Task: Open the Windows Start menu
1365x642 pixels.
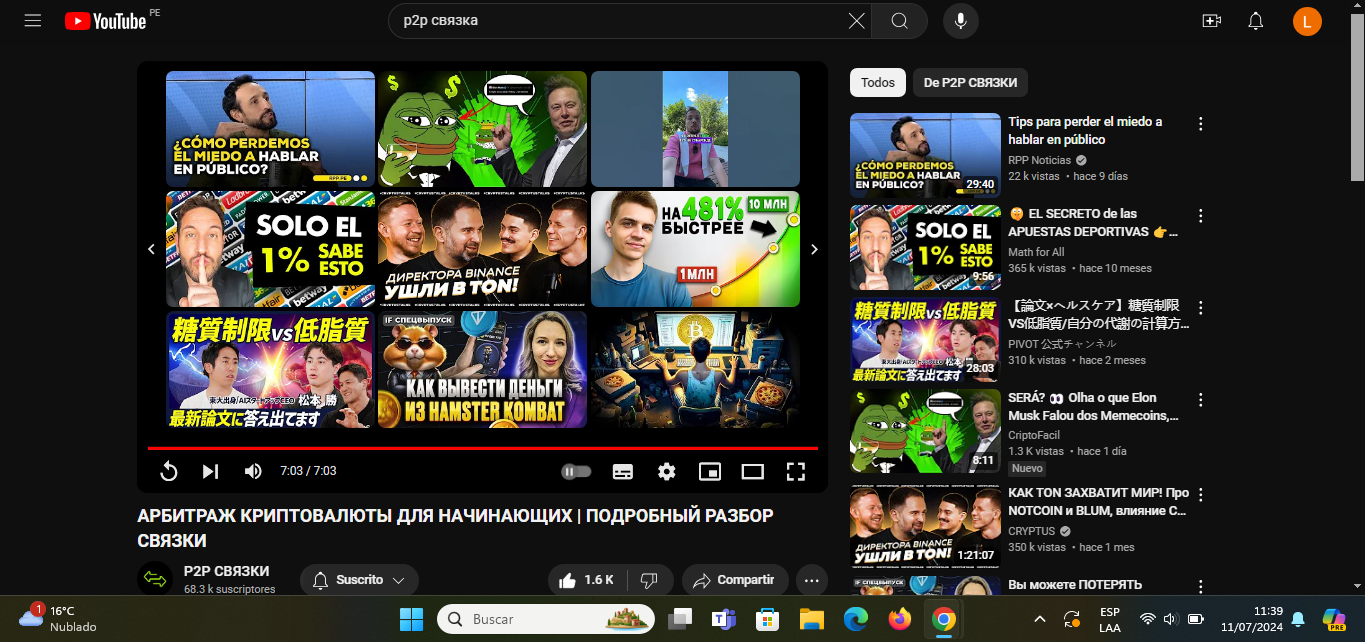Action: pos(411,619)
